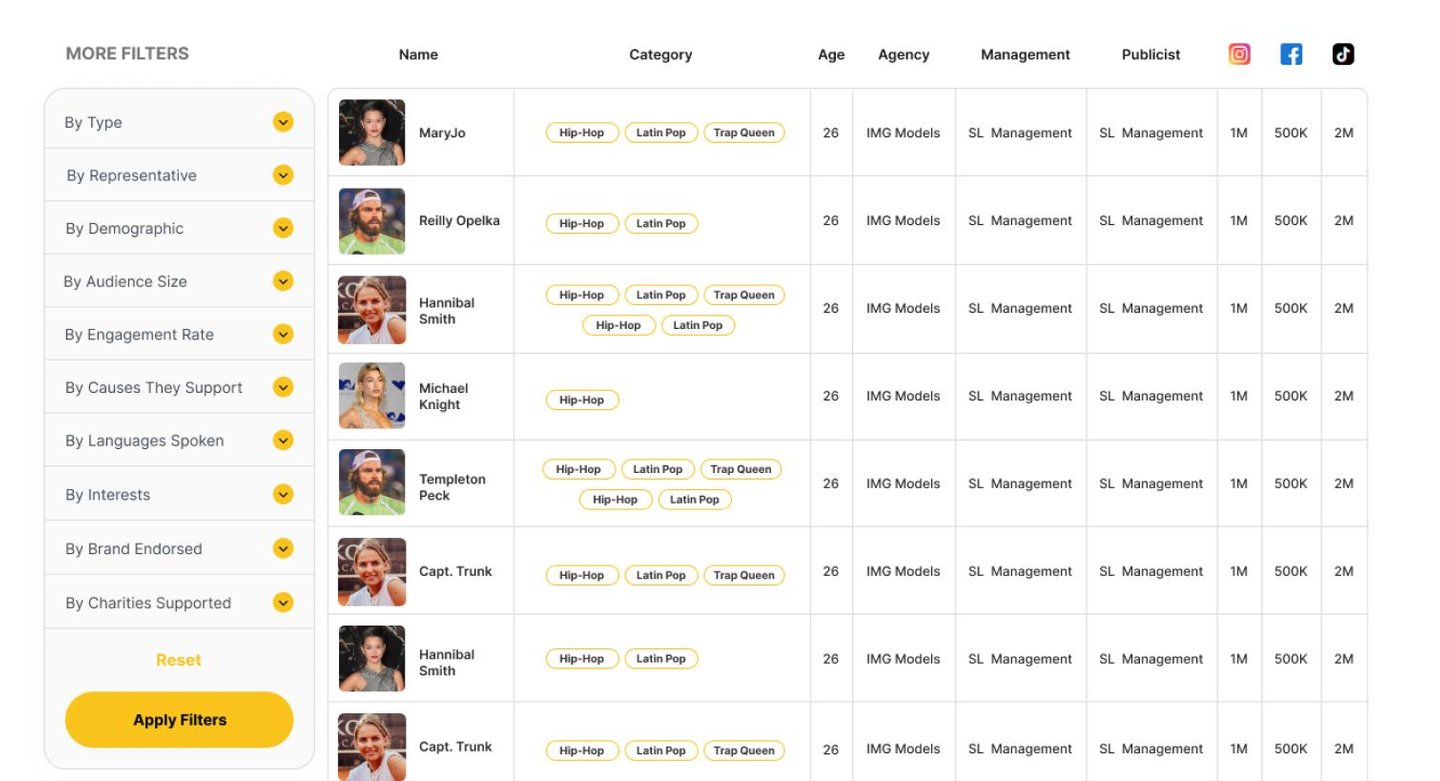Expand the By Type filter
Image resolution: width=1440 pixels, height=781 pixels.
(283, 122)
